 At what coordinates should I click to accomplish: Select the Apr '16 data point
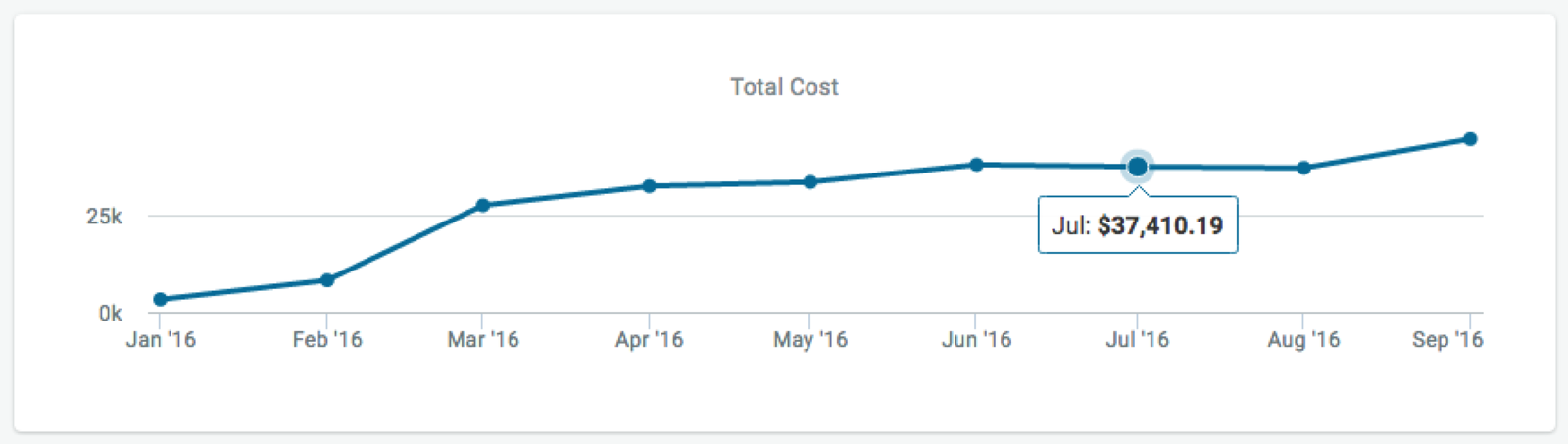coord(649,185)
